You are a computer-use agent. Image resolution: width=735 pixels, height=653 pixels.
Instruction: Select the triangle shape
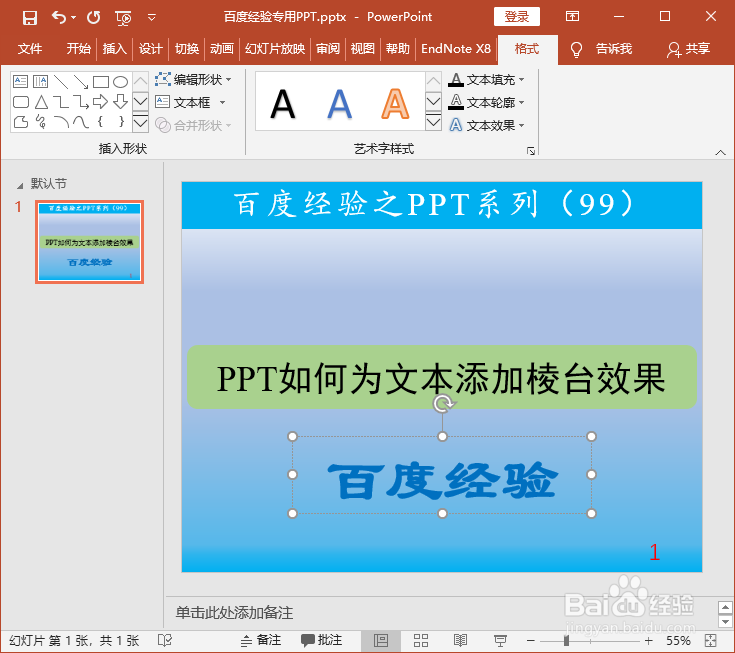(41, 102)
